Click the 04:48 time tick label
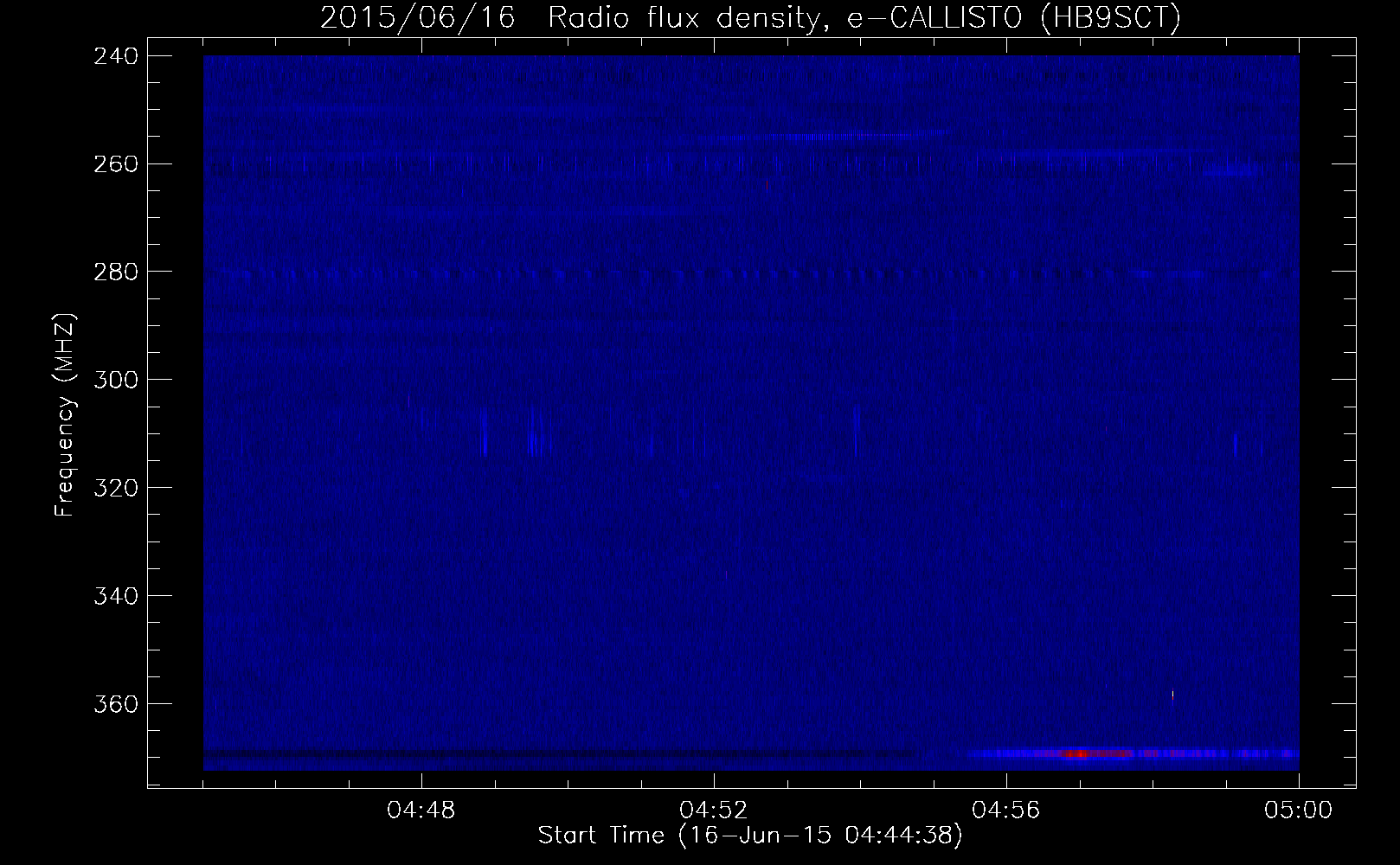 pos(421,811)
